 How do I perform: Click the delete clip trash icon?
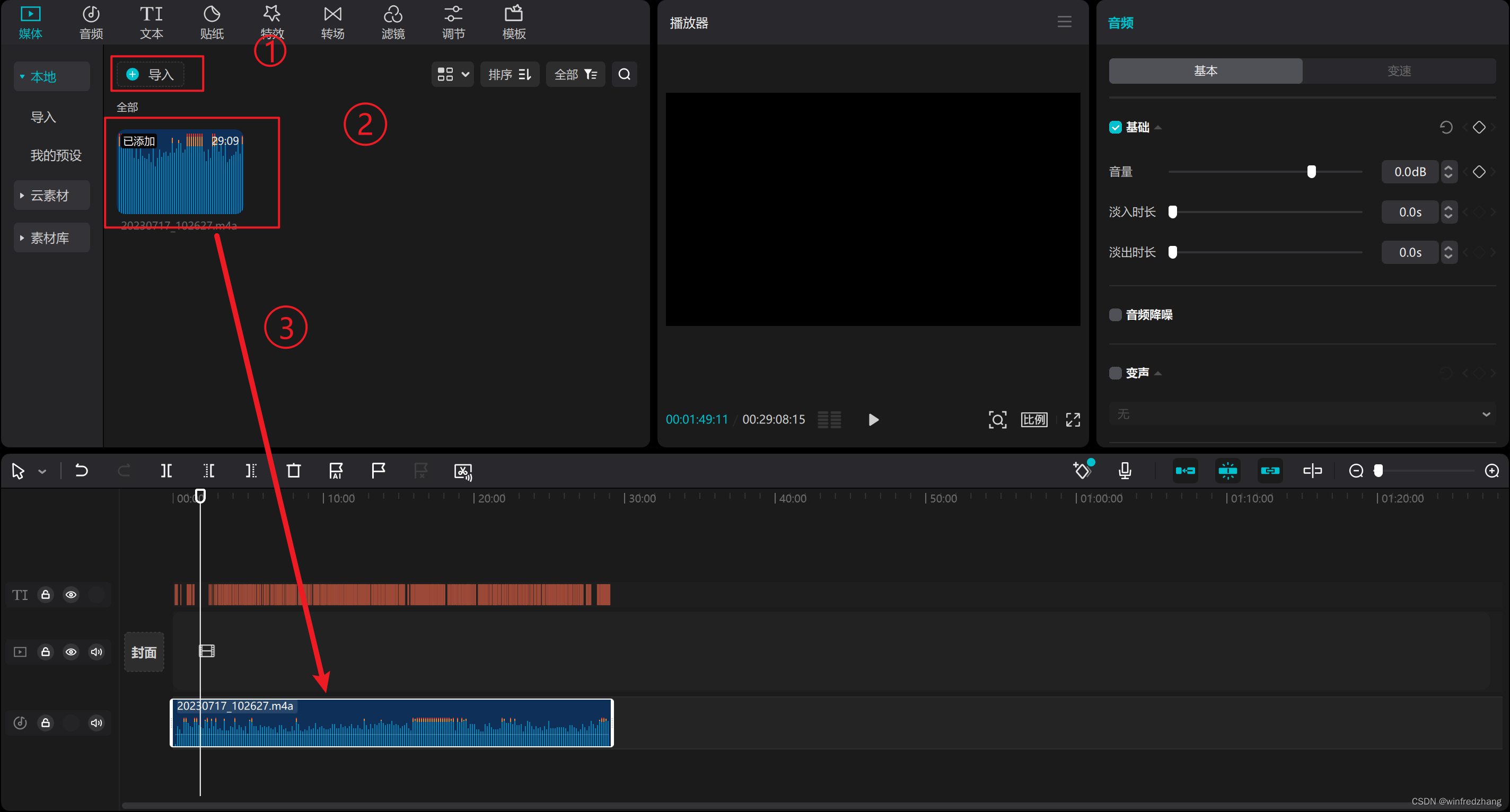coord(294,471)
